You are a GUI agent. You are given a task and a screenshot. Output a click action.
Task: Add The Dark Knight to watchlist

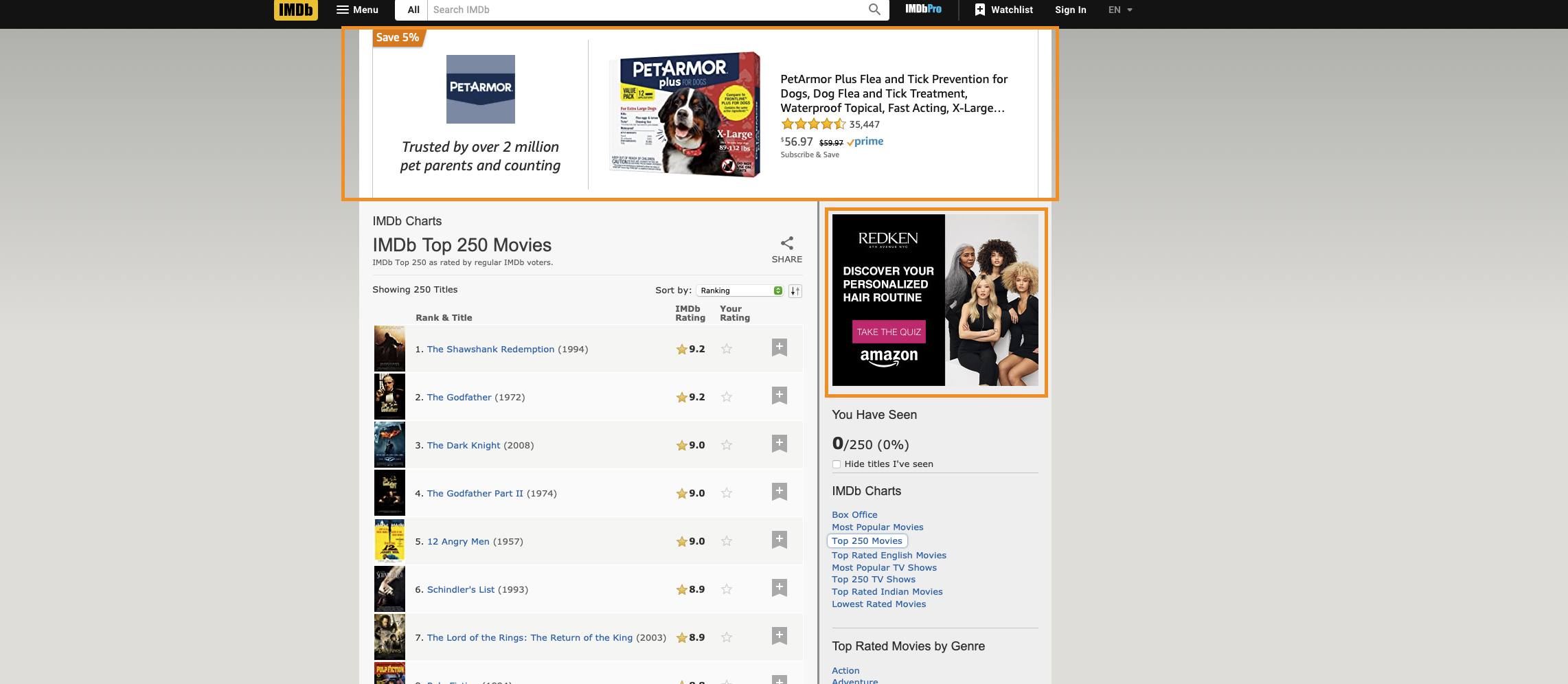(x=780, y=444)
